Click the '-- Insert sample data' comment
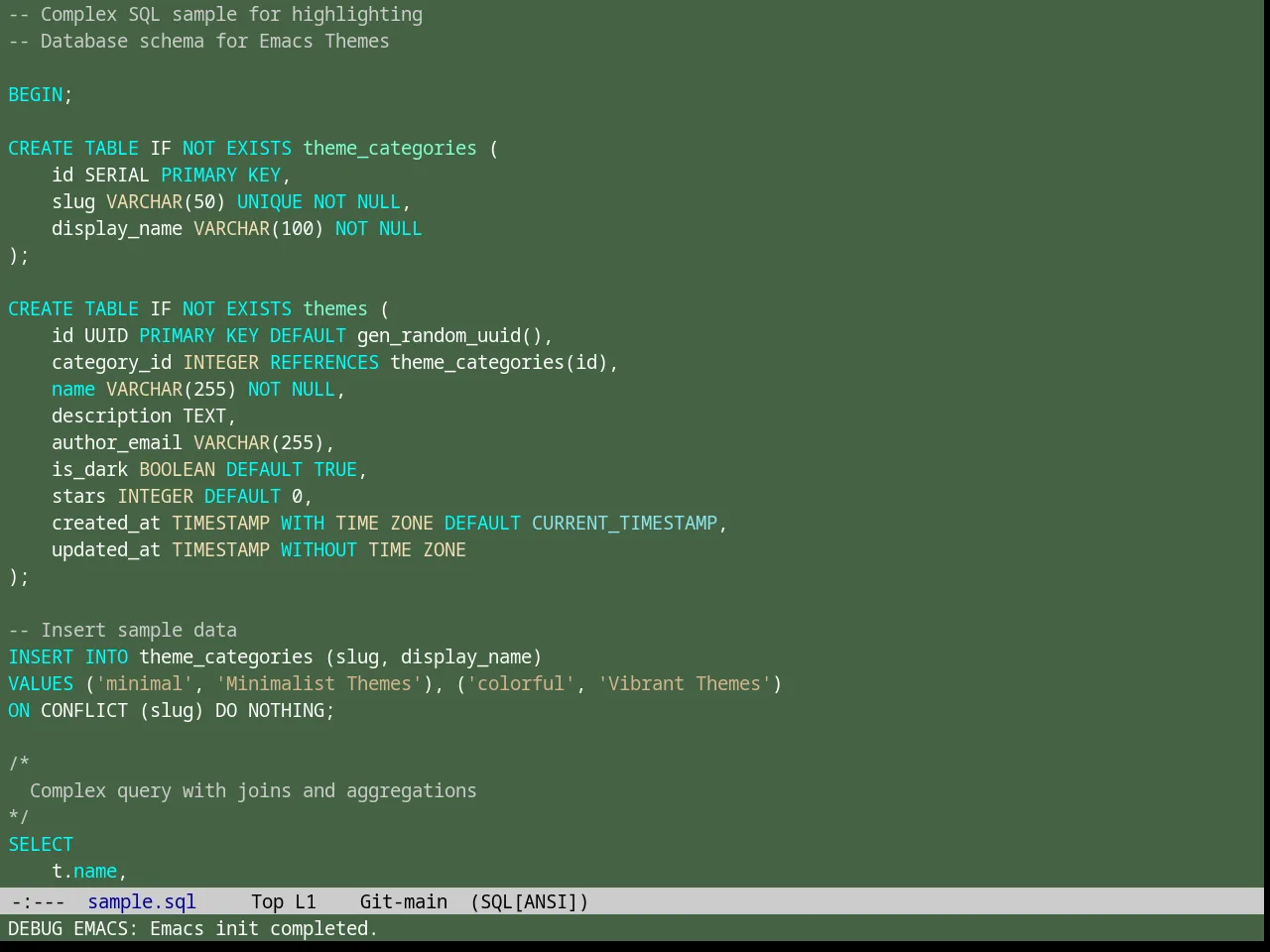Viewport: 1270px width, 952px height. click(123, 630)
